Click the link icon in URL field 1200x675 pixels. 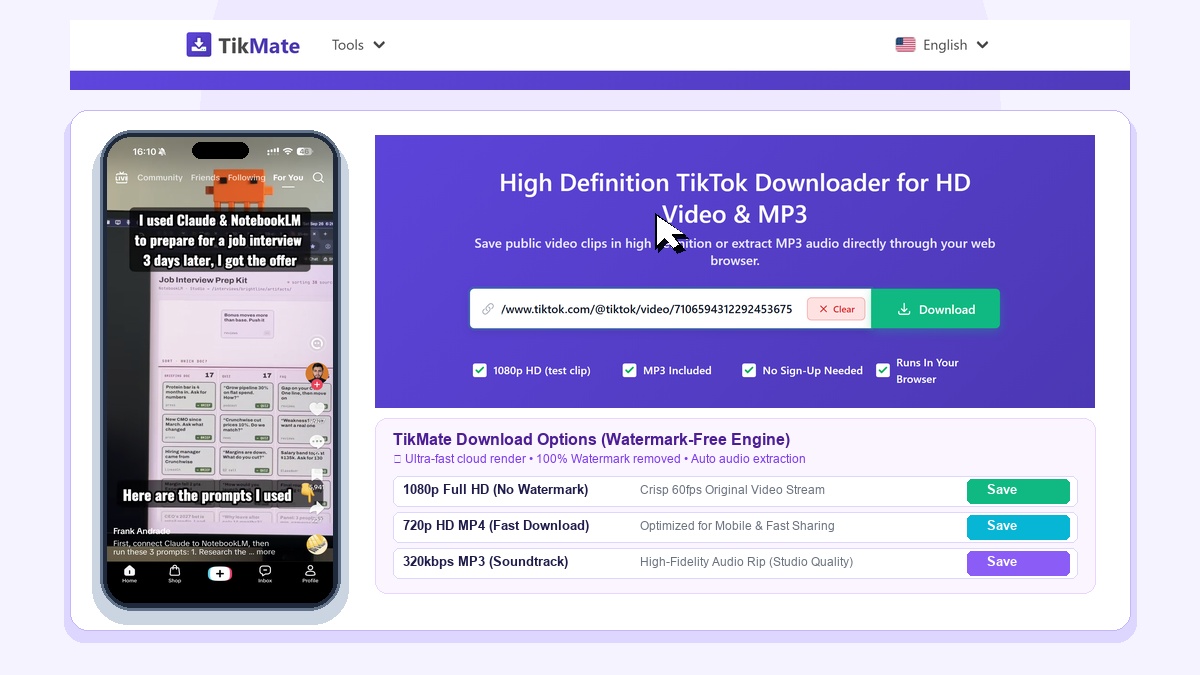coord(488,309)
